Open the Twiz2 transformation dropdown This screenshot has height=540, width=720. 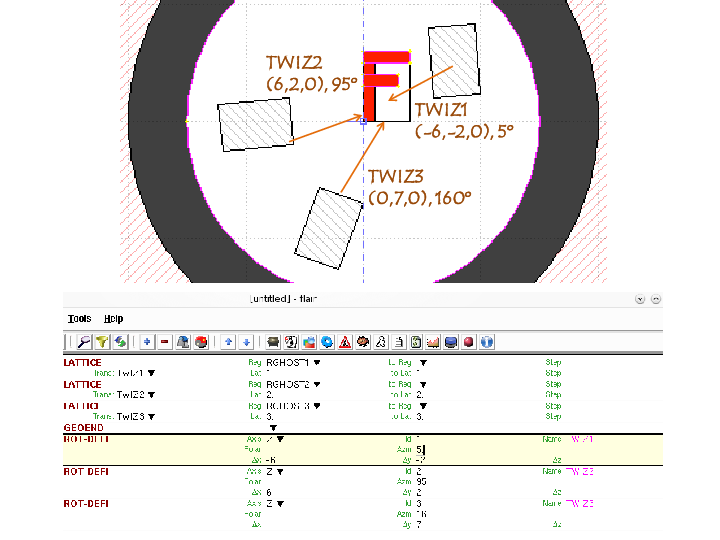point(152,395)
